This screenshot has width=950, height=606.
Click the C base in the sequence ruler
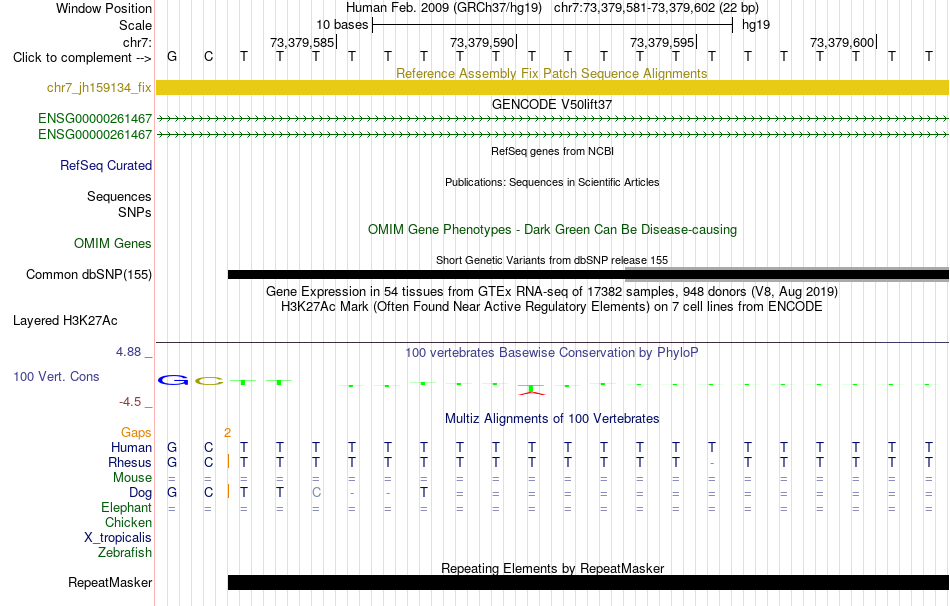point(208,57)
